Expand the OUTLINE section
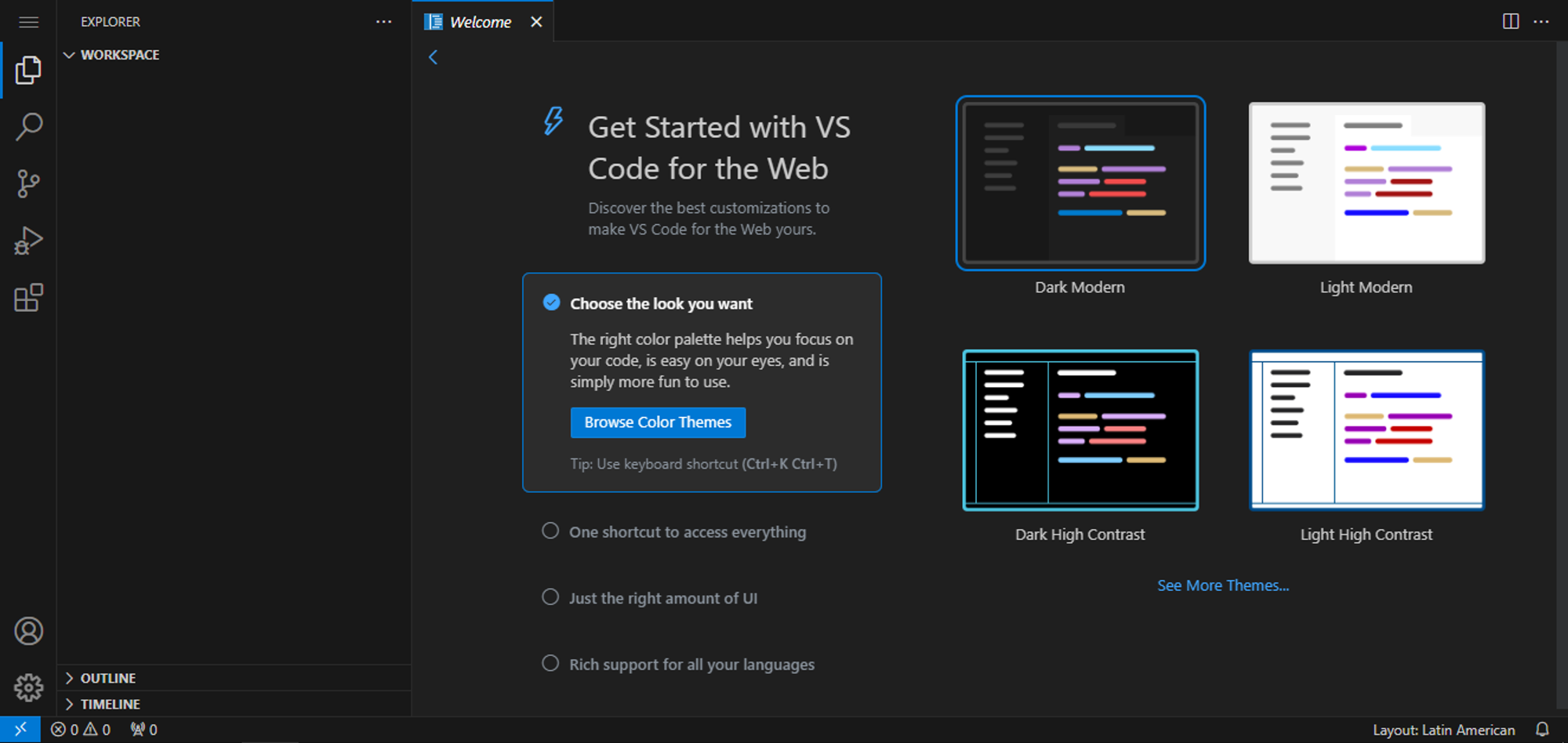Image resolution: width=1568 pixels, height=743 pixels. click(234, 678)
